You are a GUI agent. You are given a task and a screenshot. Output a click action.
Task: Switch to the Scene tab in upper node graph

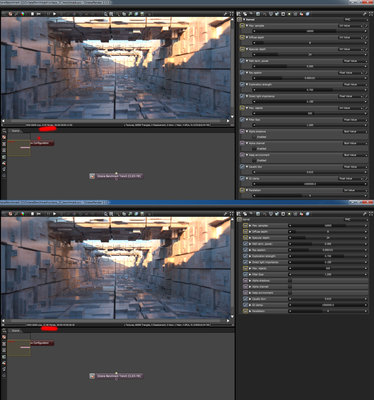point(15,131)
